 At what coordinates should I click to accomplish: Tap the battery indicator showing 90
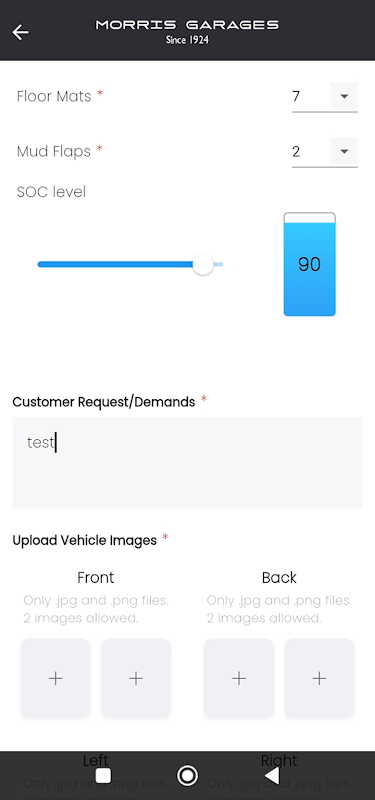point(310,264)
